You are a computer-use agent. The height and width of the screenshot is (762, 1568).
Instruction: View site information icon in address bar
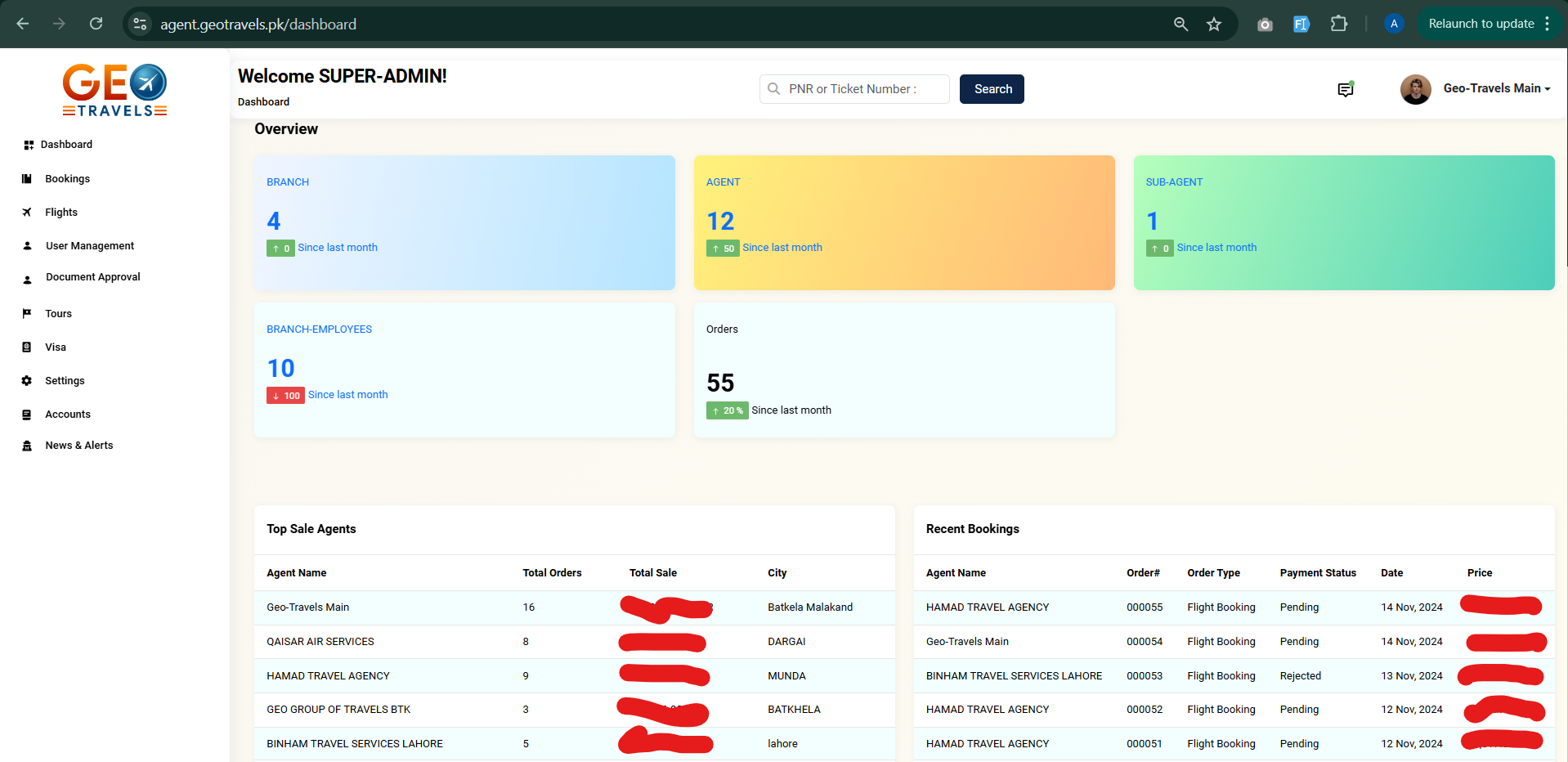pyautogui.click(x=141, y=24)
